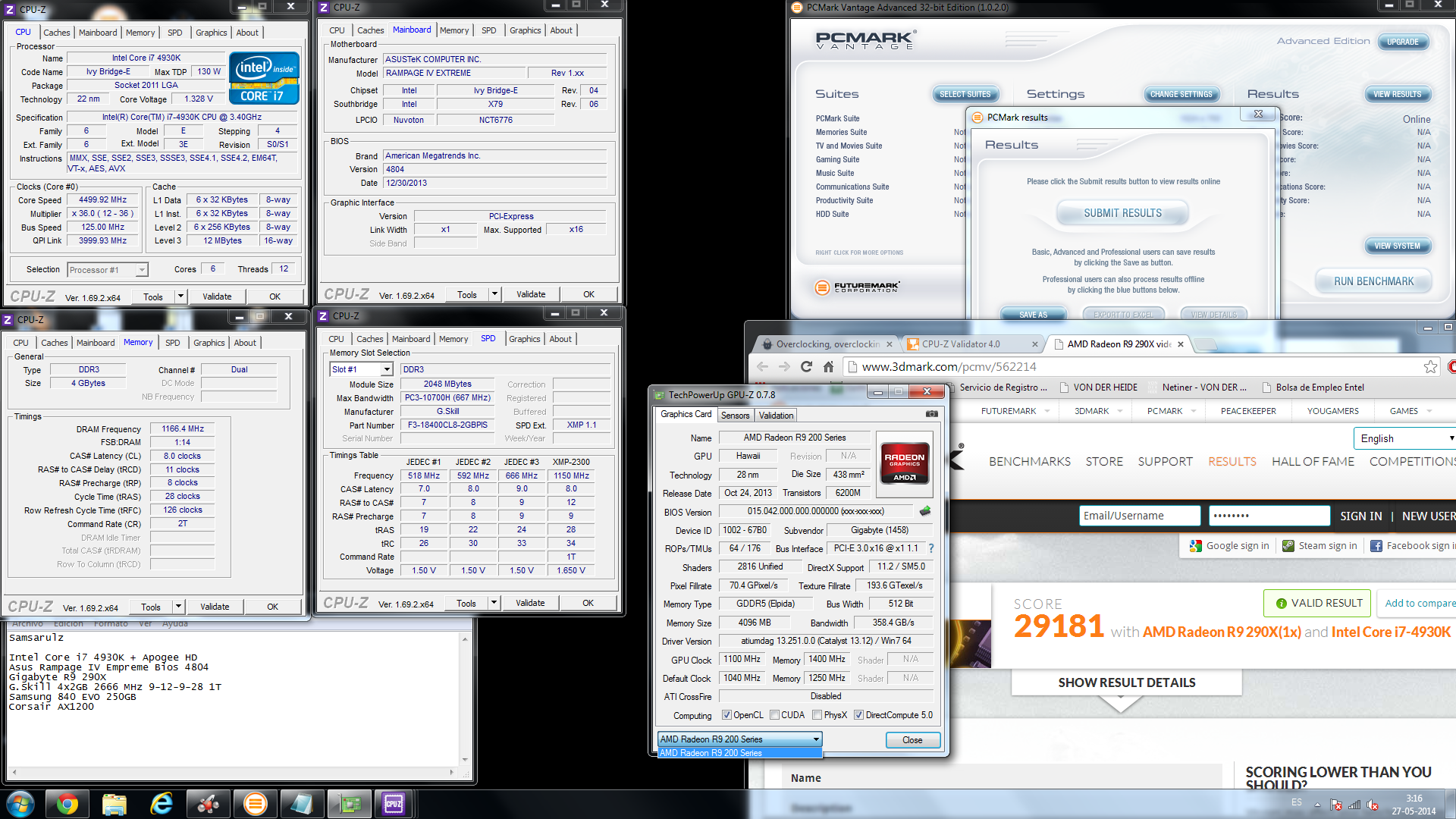Click the RUN BENCHMARK button in PCMark

(x=1373, y=281)
